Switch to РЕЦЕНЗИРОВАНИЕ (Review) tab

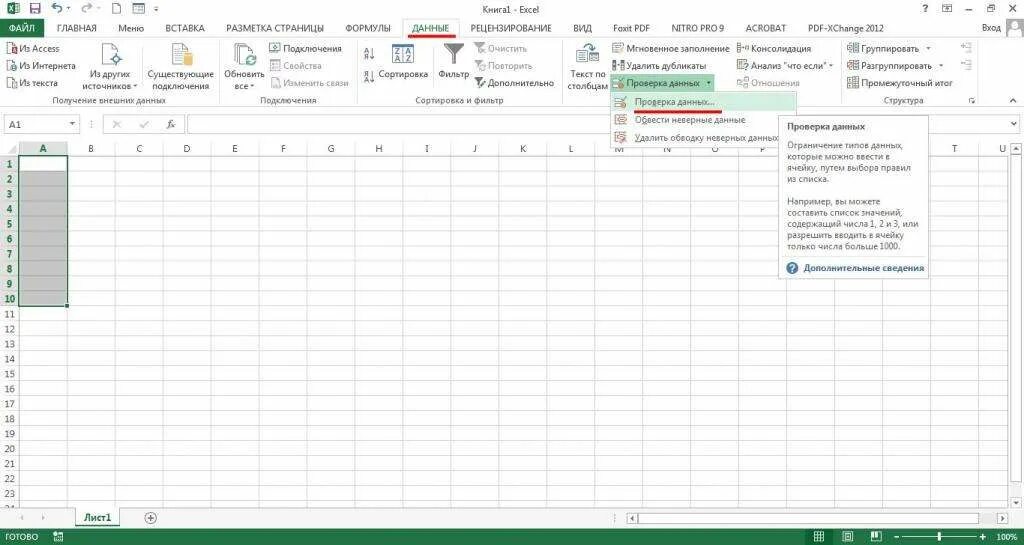(x=511, y=28)
